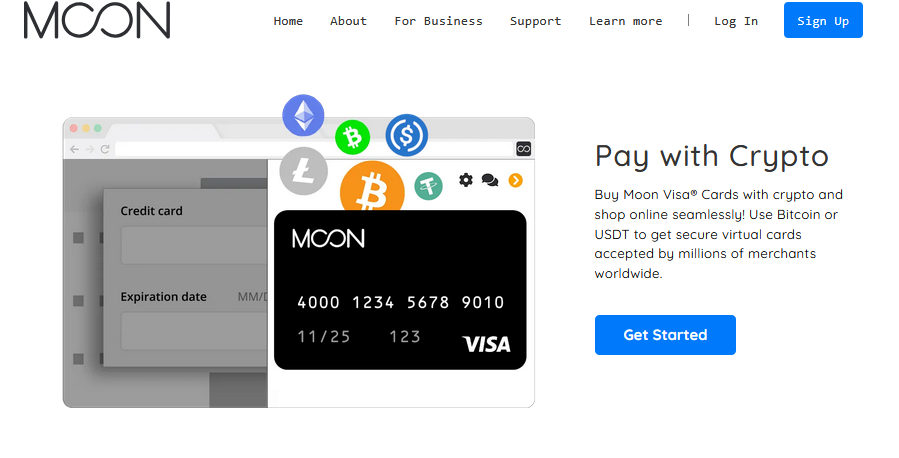Click the Get Started button
Viewport: 899px width, 458px height.
(x=665, y=335)
